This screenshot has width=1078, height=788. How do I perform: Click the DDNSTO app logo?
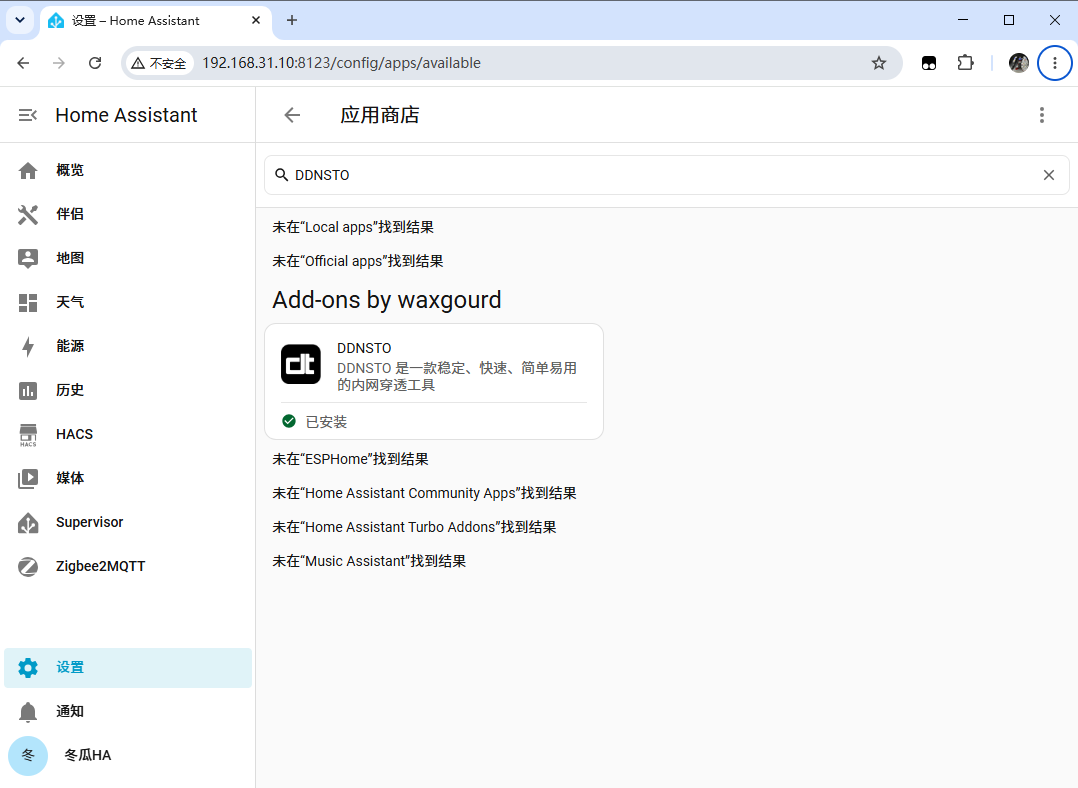tap(300, 364)
